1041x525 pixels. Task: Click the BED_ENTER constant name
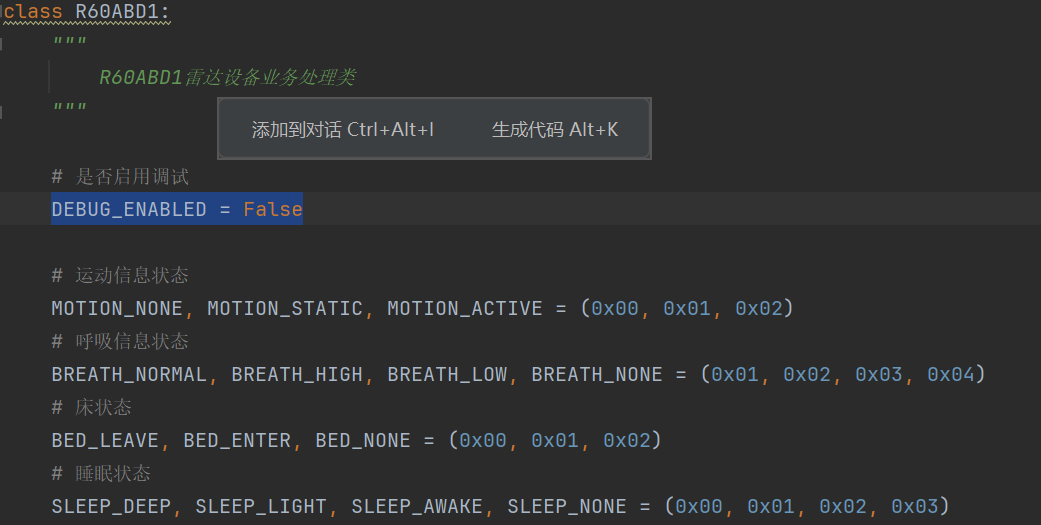[237, 441]
